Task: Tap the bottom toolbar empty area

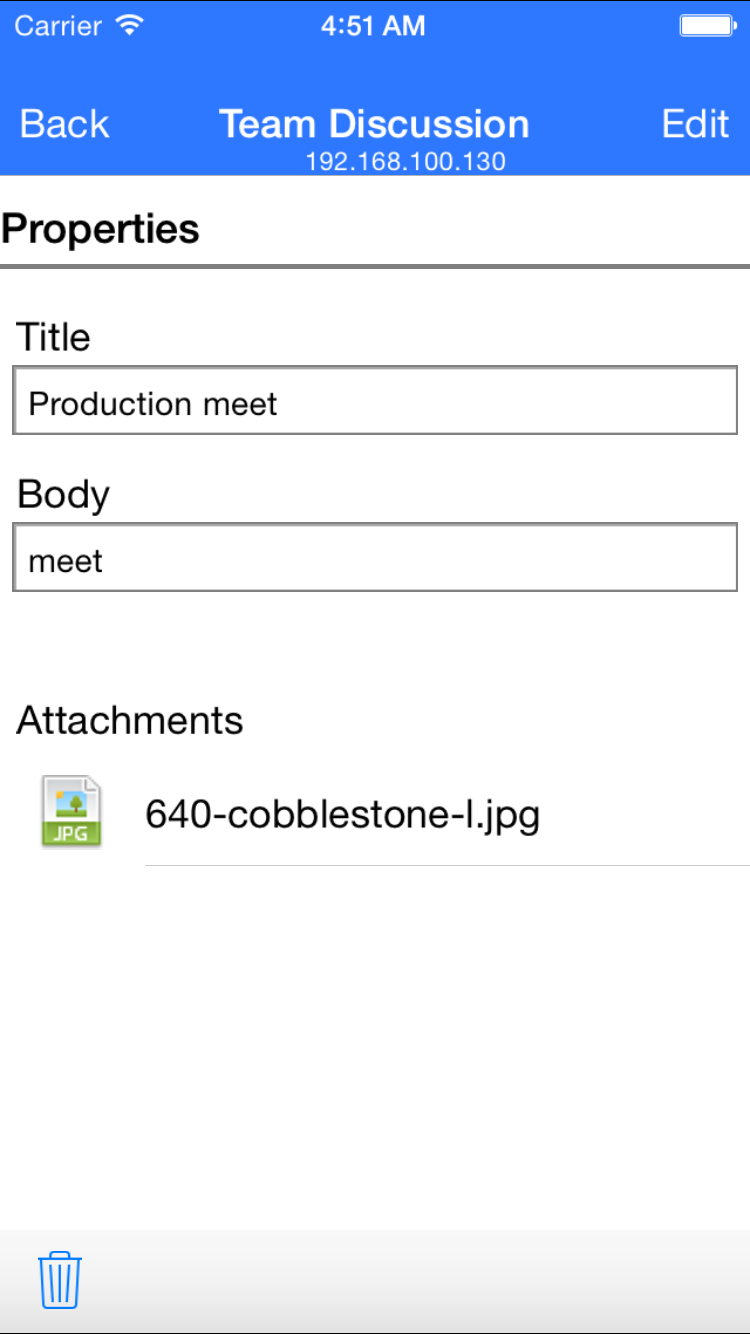Action: pos(415,1281)
